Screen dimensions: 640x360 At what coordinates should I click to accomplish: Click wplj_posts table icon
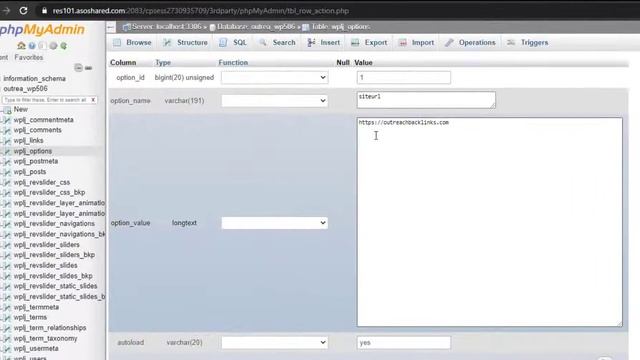click(x=7, y=172)
